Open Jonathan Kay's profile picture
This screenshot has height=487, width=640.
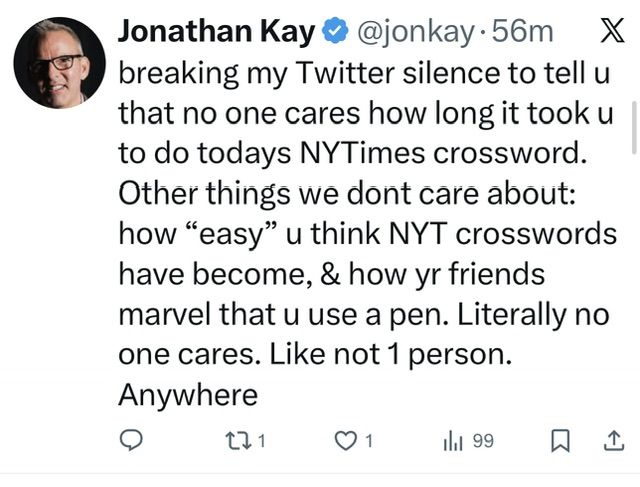click(59, 62)
